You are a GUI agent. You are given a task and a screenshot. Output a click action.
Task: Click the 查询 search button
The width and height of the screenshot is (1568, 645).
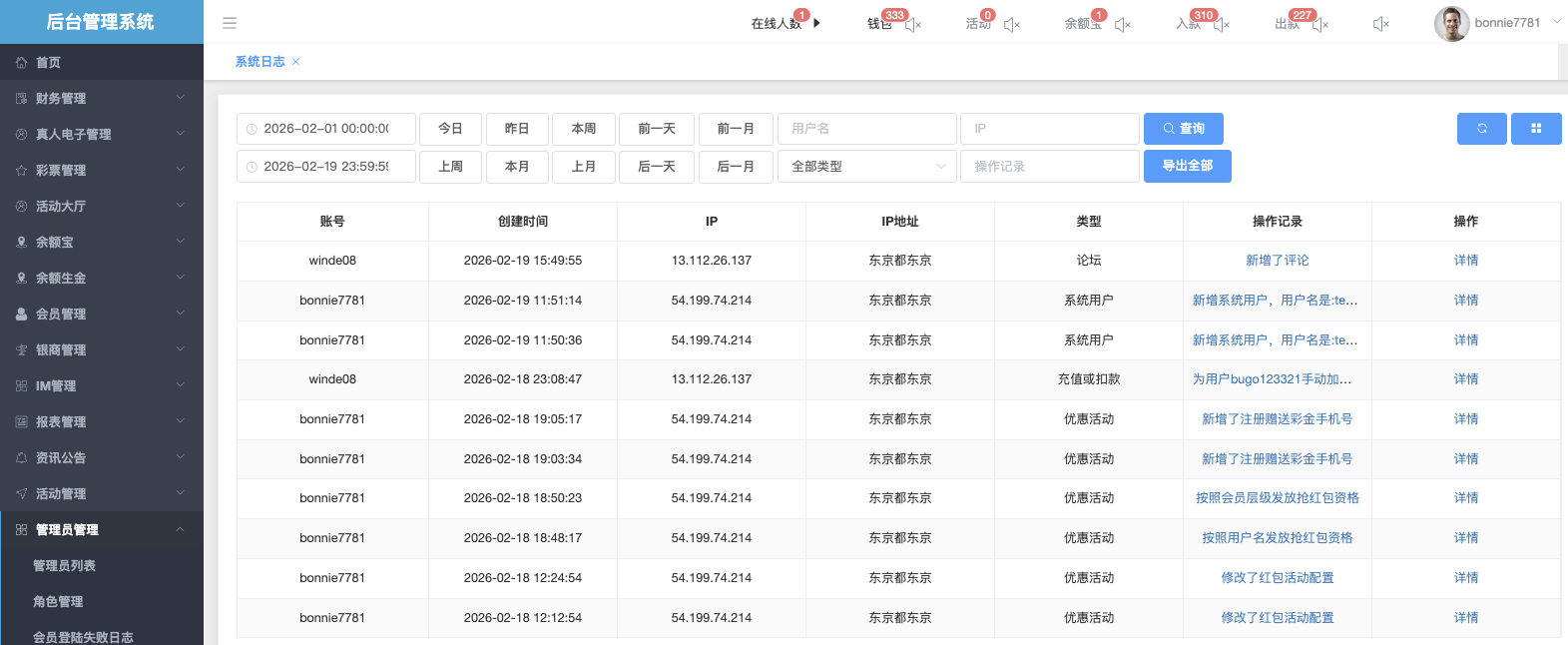coord(1183,129)
